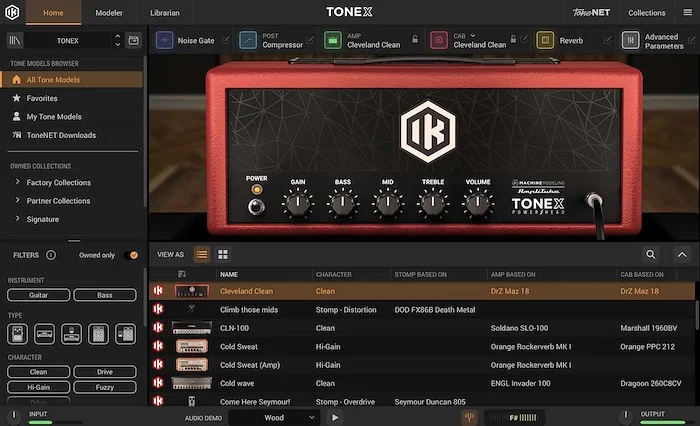The image size is (700, 426).
Task: Open the Compressor edit icon
Action: [x=310, y=40]
